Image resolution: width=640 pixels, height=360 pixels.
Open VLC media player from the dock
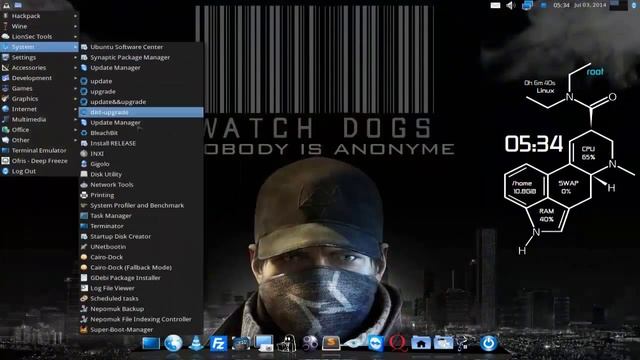click(196, 343)
